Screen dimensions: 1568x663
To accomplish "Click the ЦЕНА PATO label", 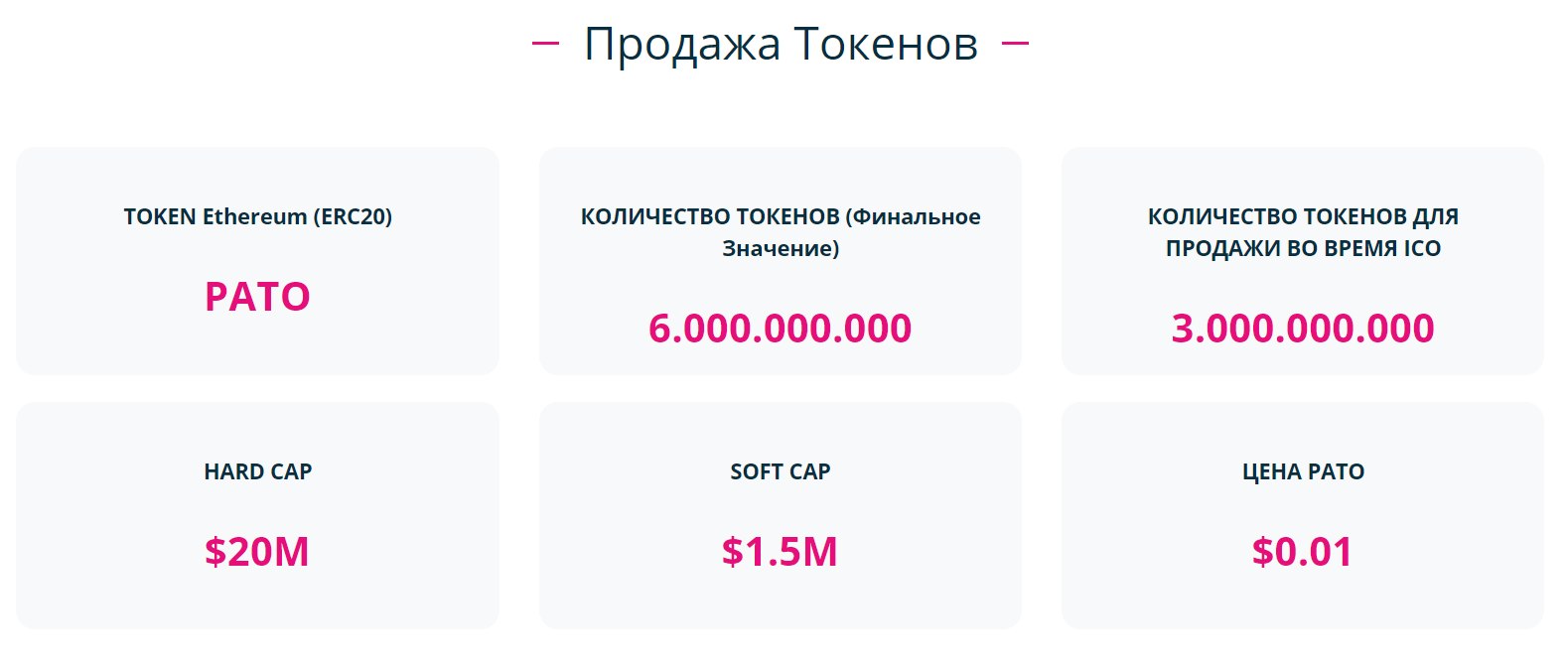I will [1303, 471].
